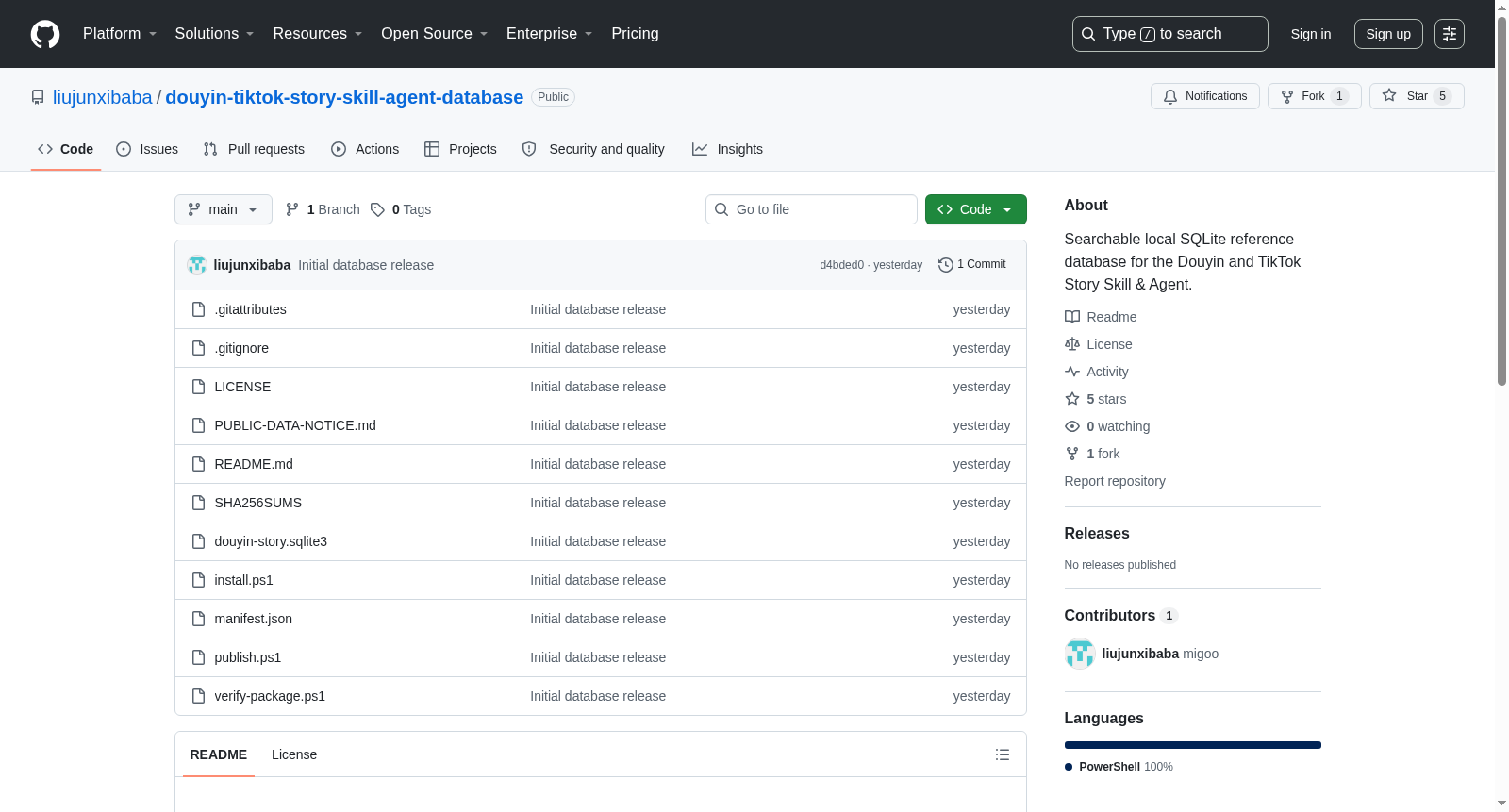Expand the Resources menu
1509x812 pixels.
pyautogui.click(x=318, y=34)
